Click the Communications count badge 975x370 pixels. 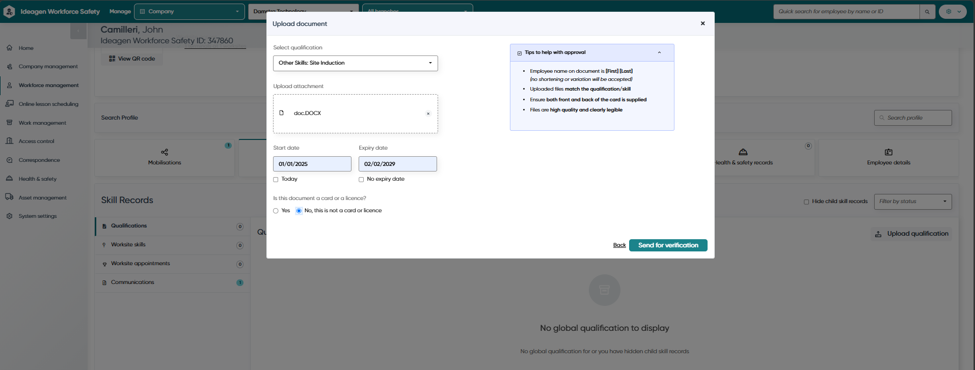pos(239,282)
